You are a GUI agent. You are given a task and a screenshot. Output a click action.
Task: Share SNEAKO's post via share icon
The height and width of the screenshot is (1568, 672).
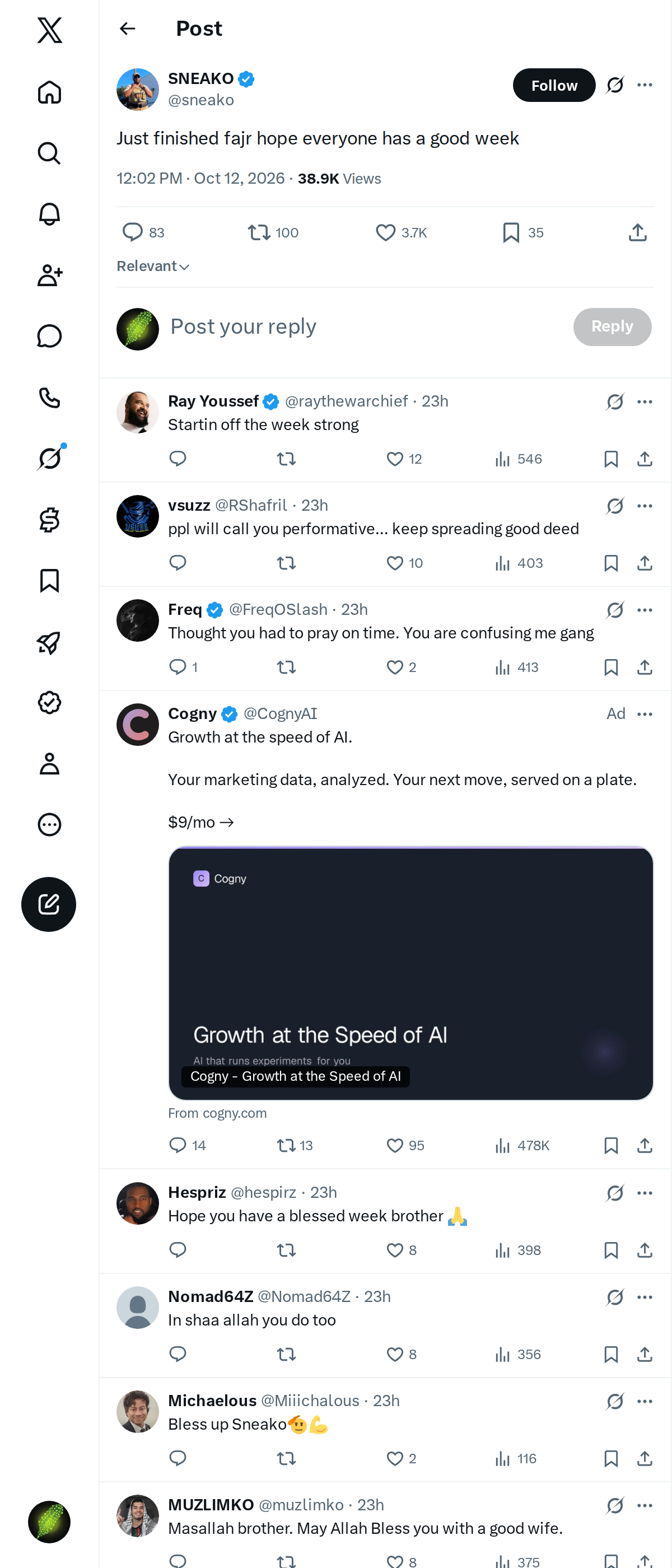tap(637, 232)
